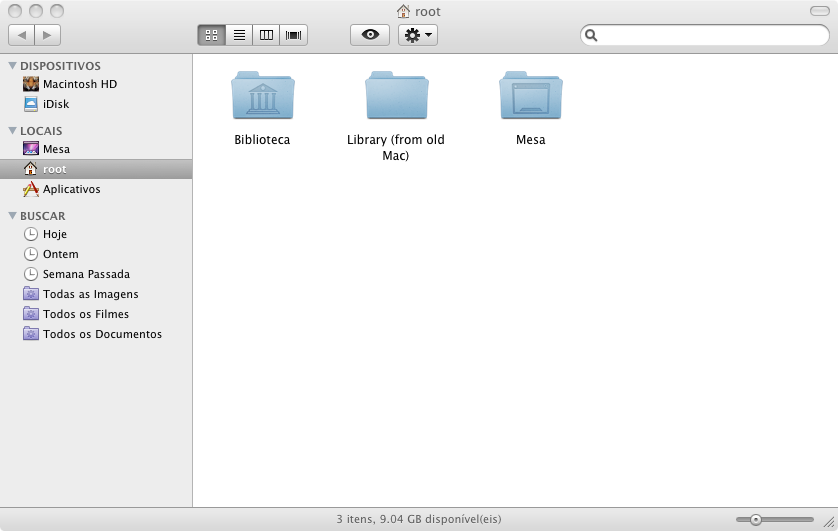Collapse the LOCAIS section
Viewport: 838px width, 531px height.
12,131
